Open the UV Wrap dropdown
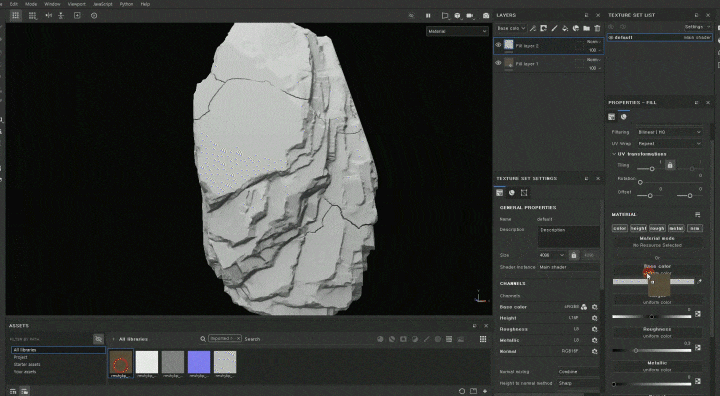 (669, 143)
